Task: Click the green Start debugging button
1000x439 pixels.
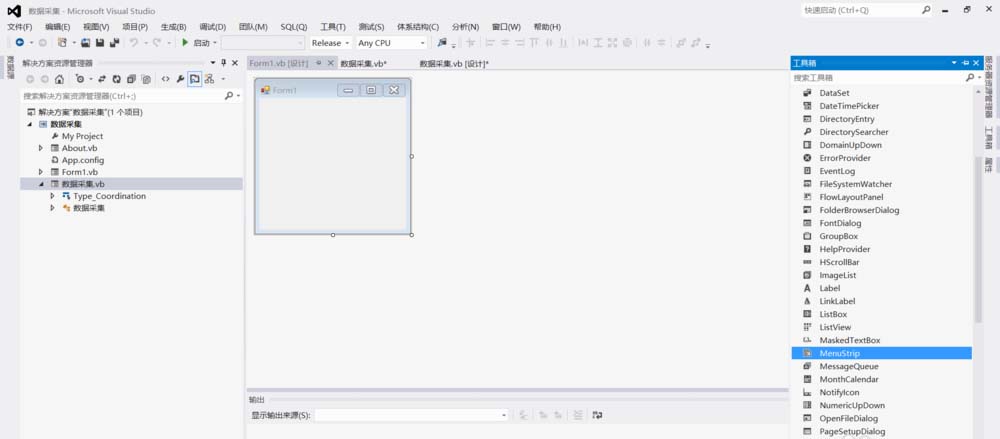Action: coord(185,43)
